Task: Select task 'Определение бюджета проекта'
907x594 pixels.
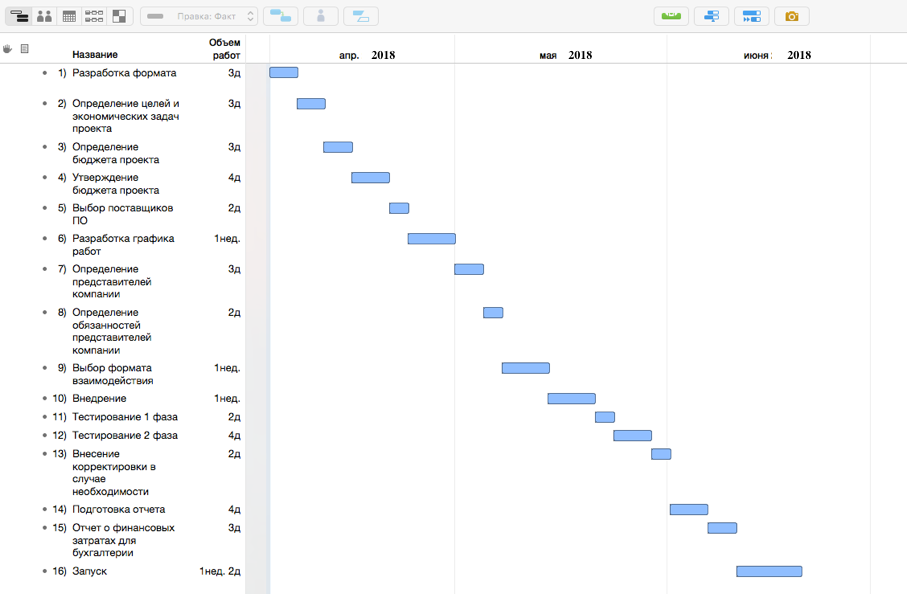Action: pyautogui.click(x=116, y=153)
